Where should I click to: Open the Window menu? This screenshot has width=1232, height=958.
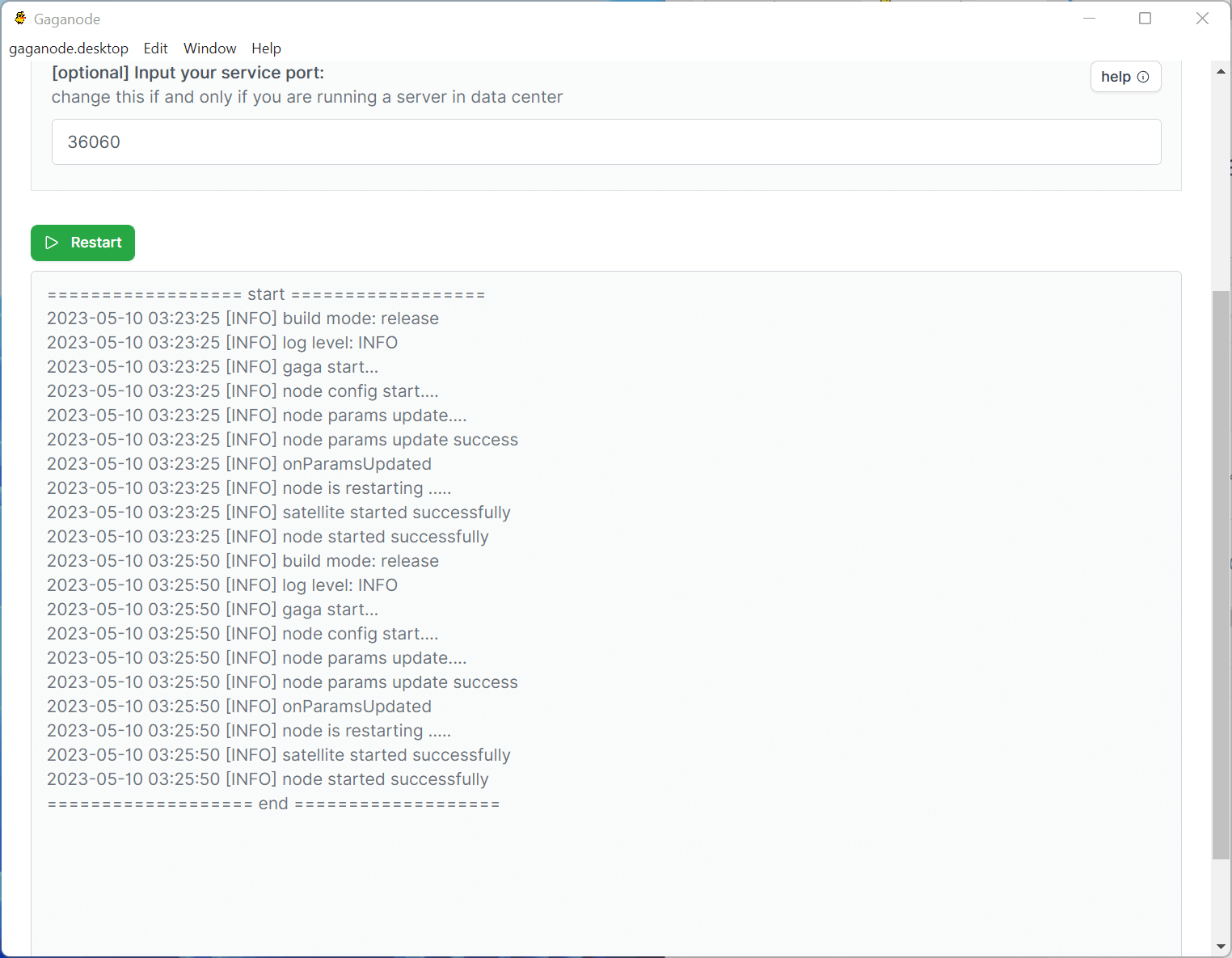coord(209,49)
